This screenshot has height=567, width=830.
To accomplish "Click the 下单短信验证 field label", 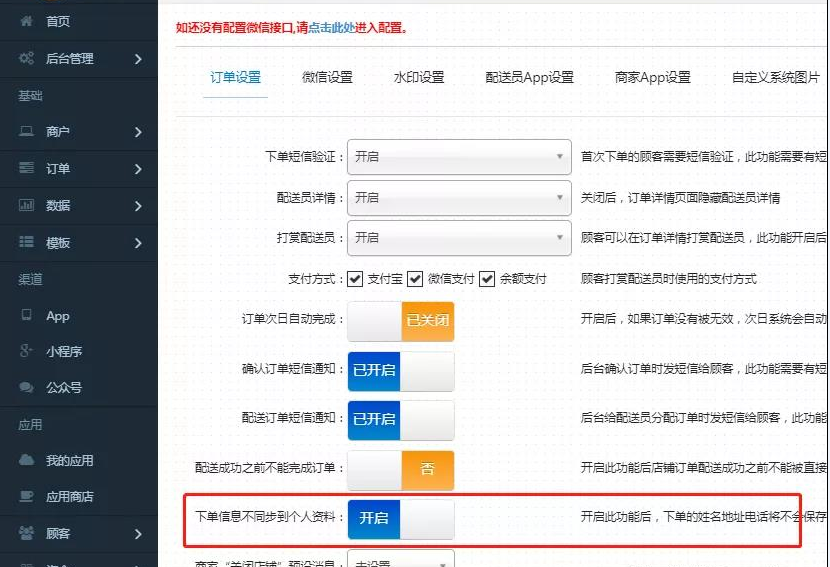I will coord(304,157).
